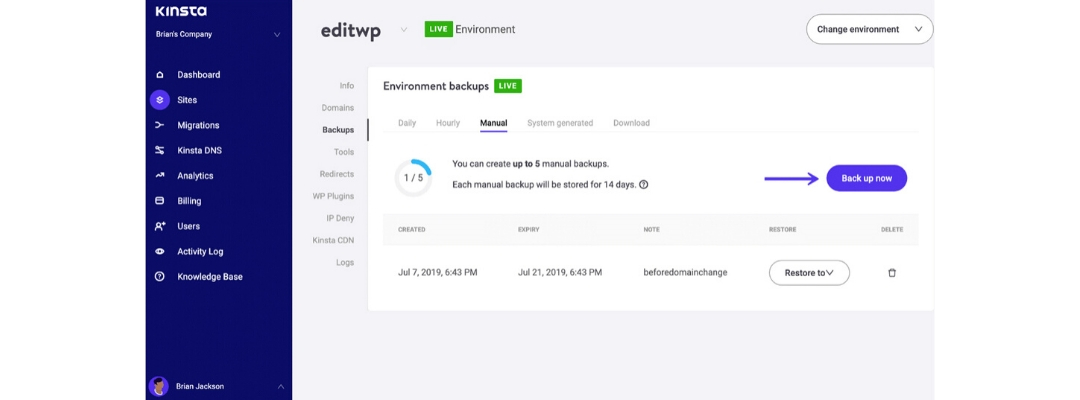
Task: Click the LIVE badge next to editwp
Action: tap(439, 29)
